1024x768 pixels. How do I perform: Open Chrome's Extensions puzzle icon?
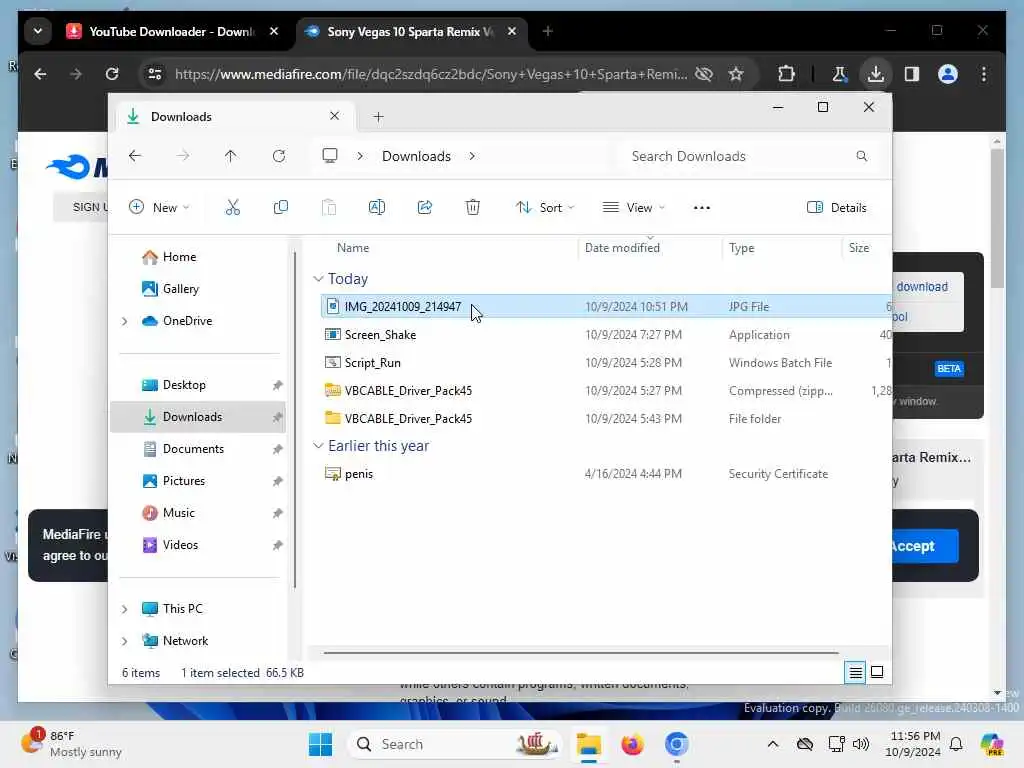point(786,74)
